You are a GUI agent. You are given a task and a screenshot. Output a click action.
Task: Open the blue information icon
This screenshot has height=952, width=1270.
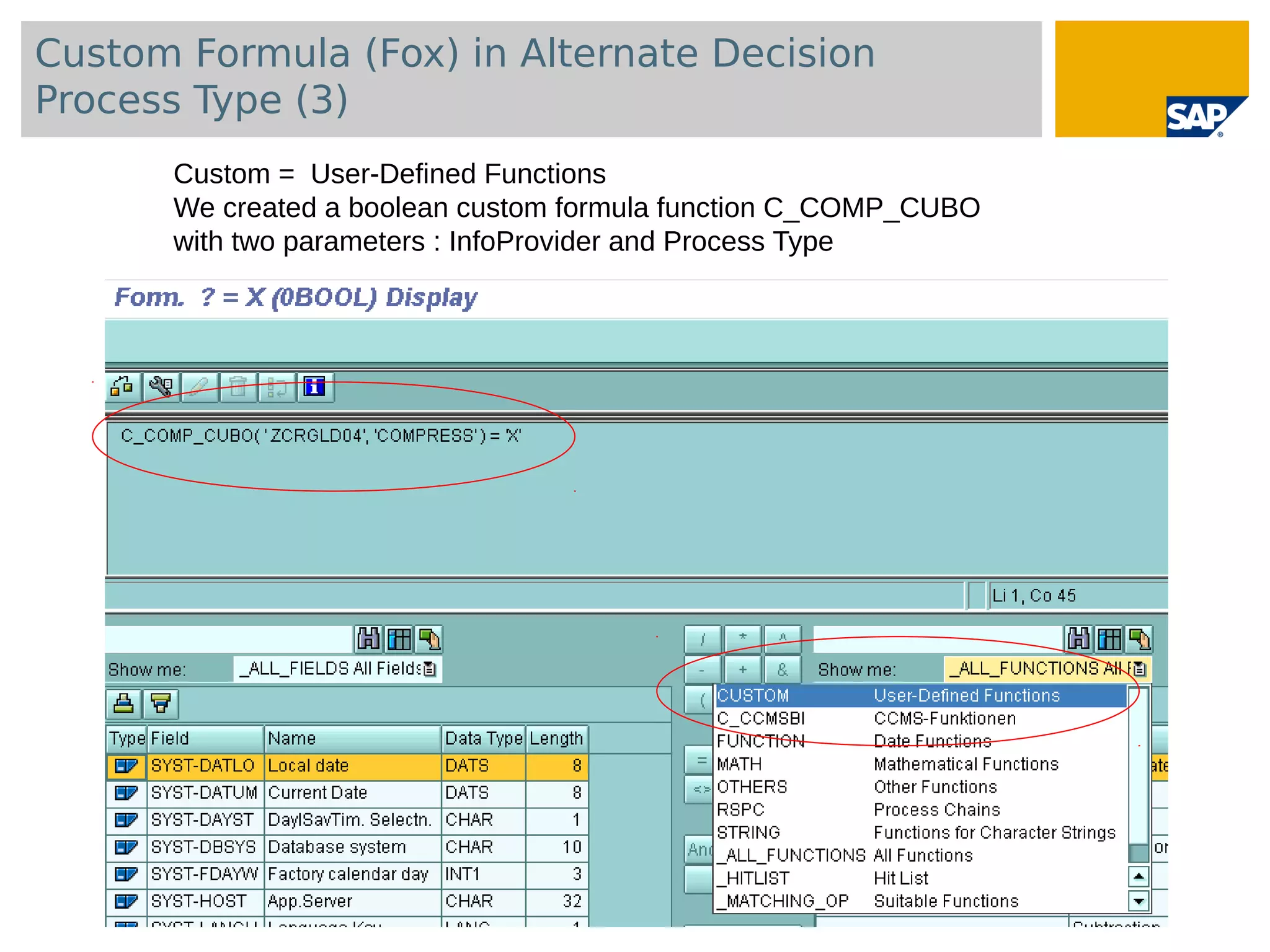point(315,387)
